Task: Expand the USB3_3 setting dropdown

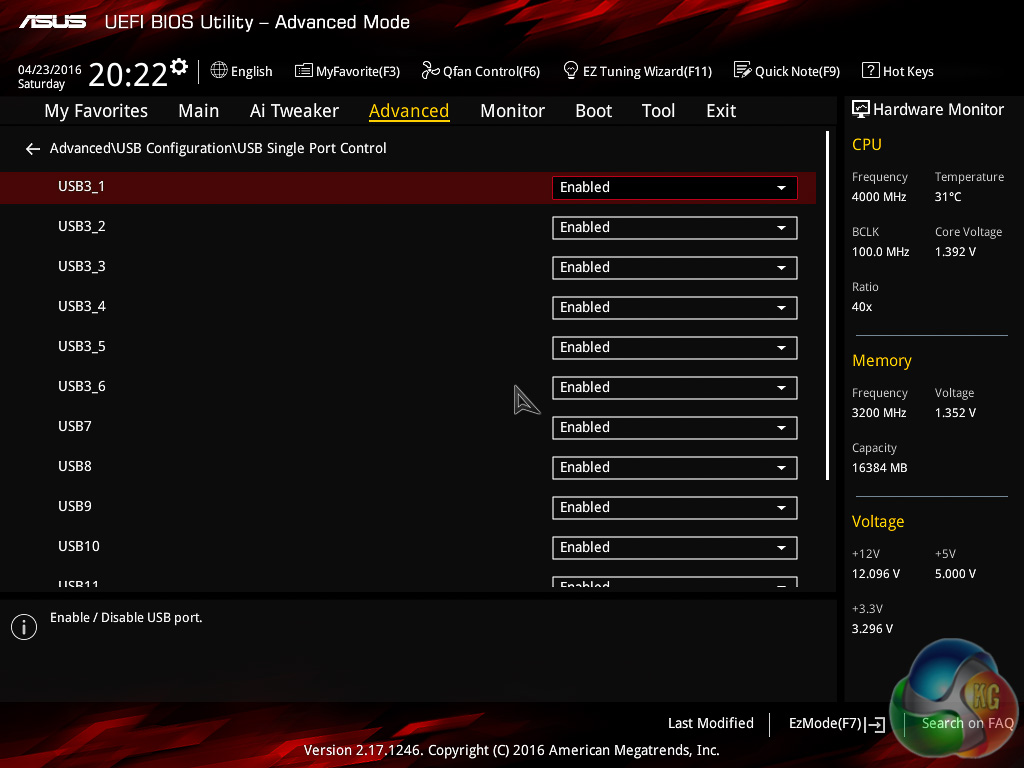Action: [x=675, y=268]
